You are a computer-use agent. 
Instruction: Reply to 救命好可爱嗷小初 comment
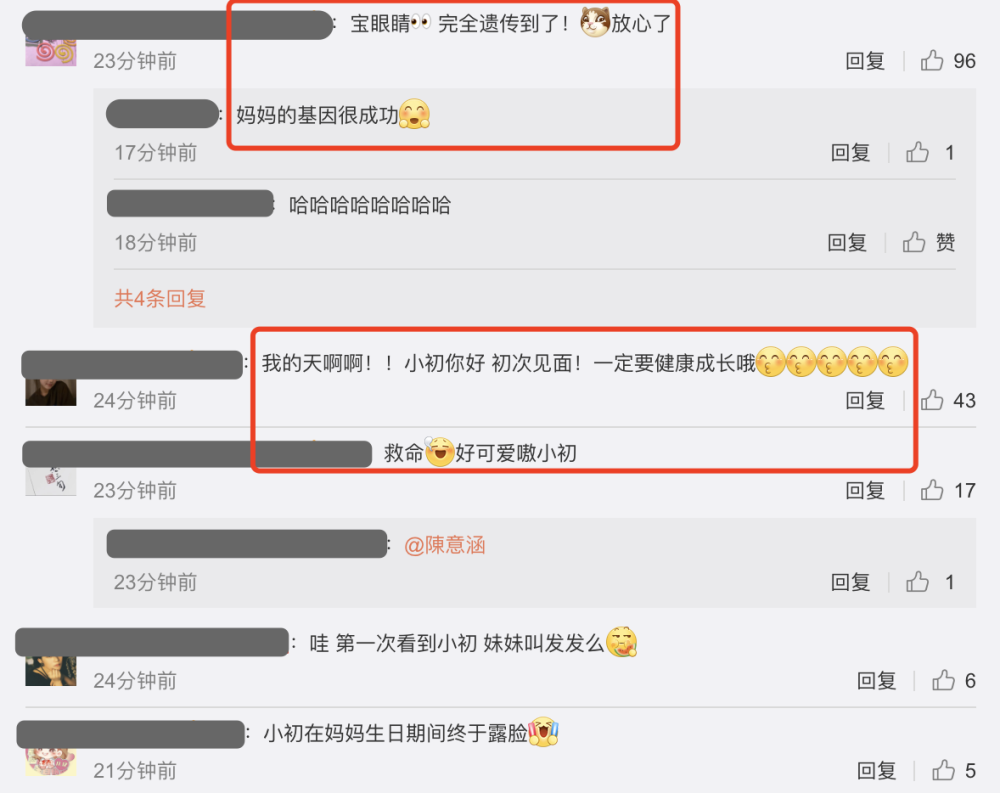click(865, 490)
